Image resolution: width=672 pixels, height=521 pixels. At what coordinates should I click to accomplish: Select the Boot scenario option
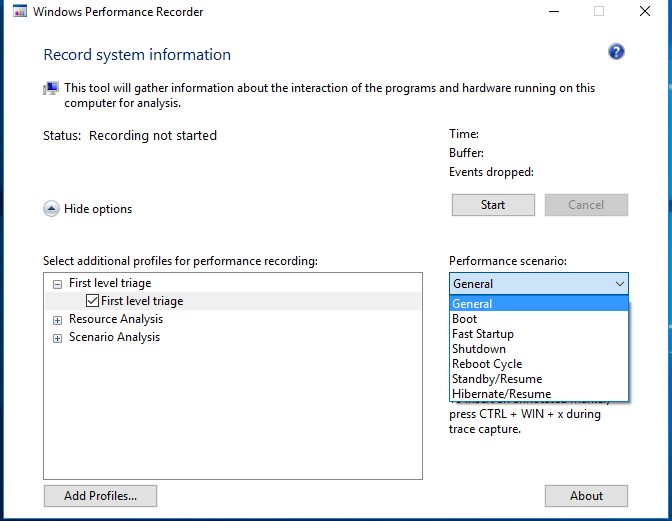tap(539, 319)
